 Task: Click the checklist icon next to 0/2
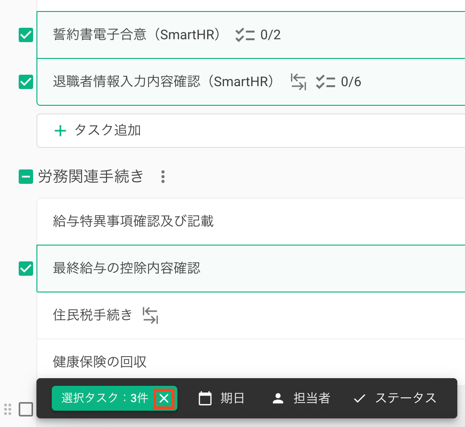tap(245, 35)
